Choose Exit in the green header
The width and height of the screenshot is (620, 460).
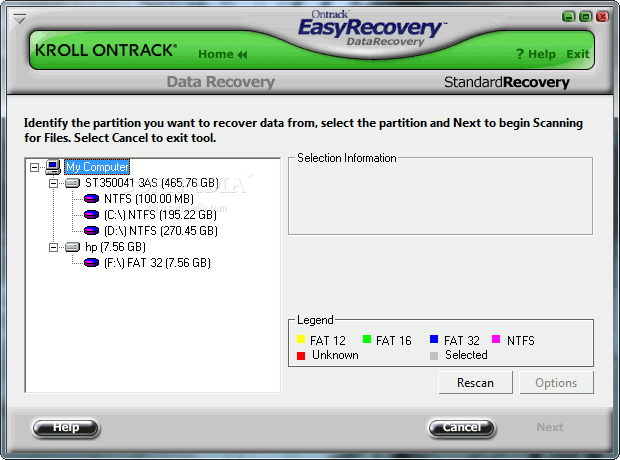578,54
